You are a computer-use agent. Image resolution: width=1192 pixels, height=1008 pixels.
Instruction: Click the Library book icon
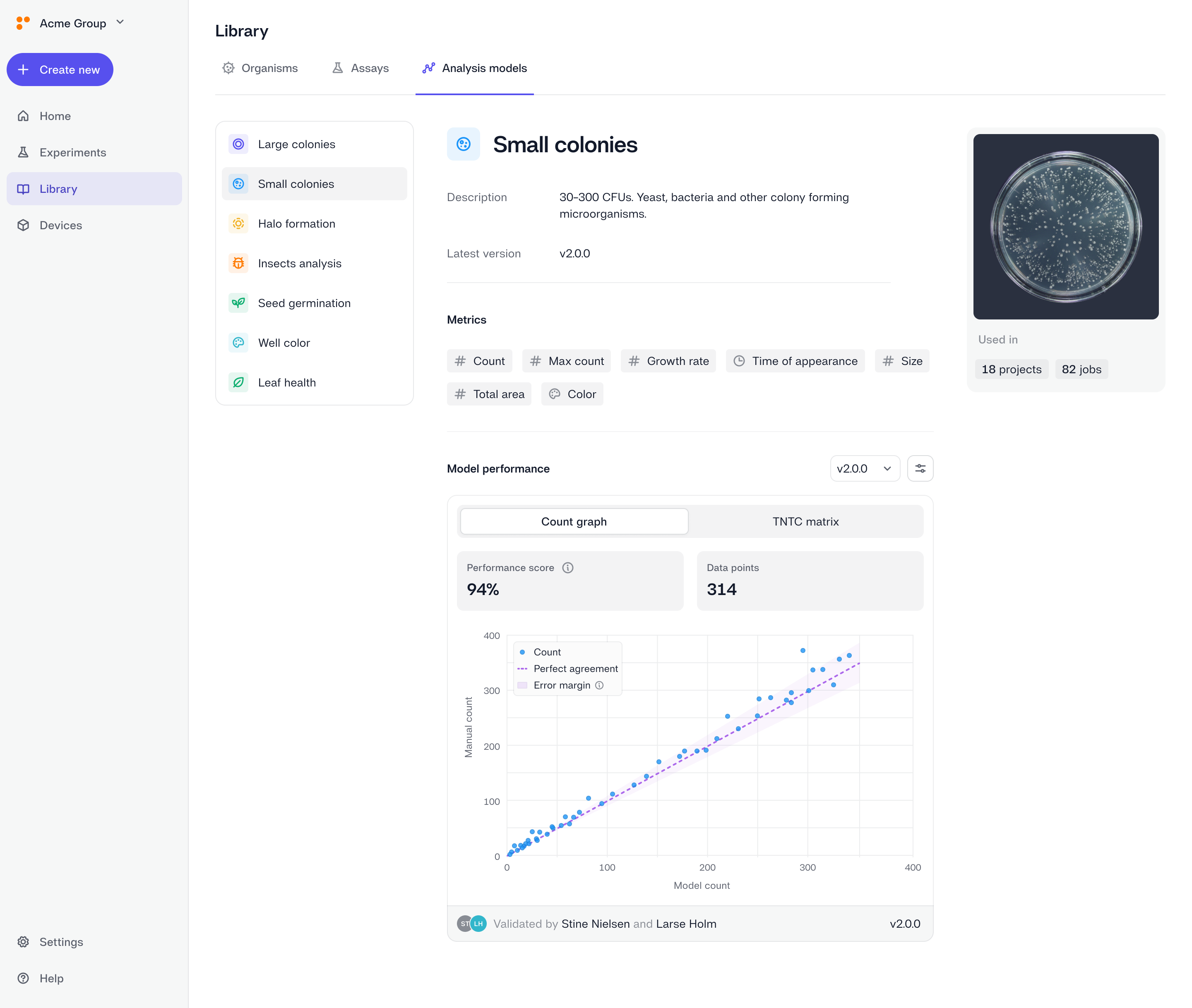coord(24,189)
